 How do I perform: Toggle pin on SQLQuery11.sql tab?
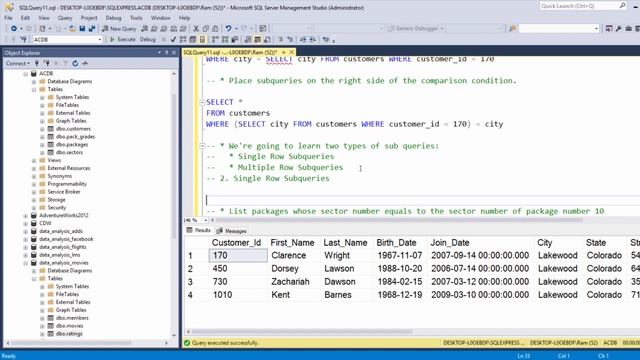284,52
